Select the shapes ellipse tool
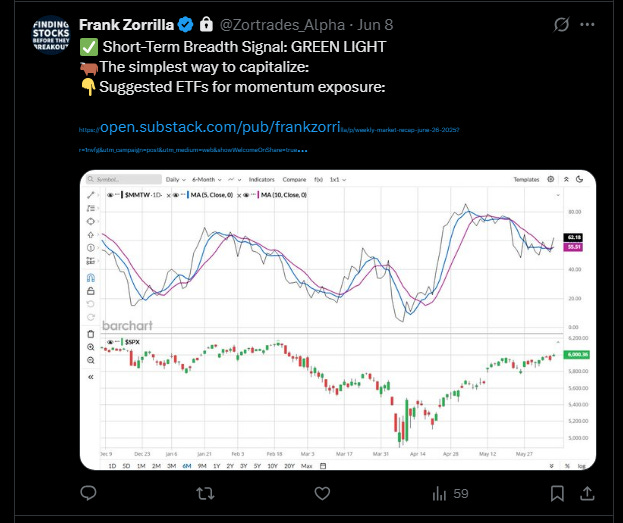Viewport: 623px width, 523px height. coord(91,221)
